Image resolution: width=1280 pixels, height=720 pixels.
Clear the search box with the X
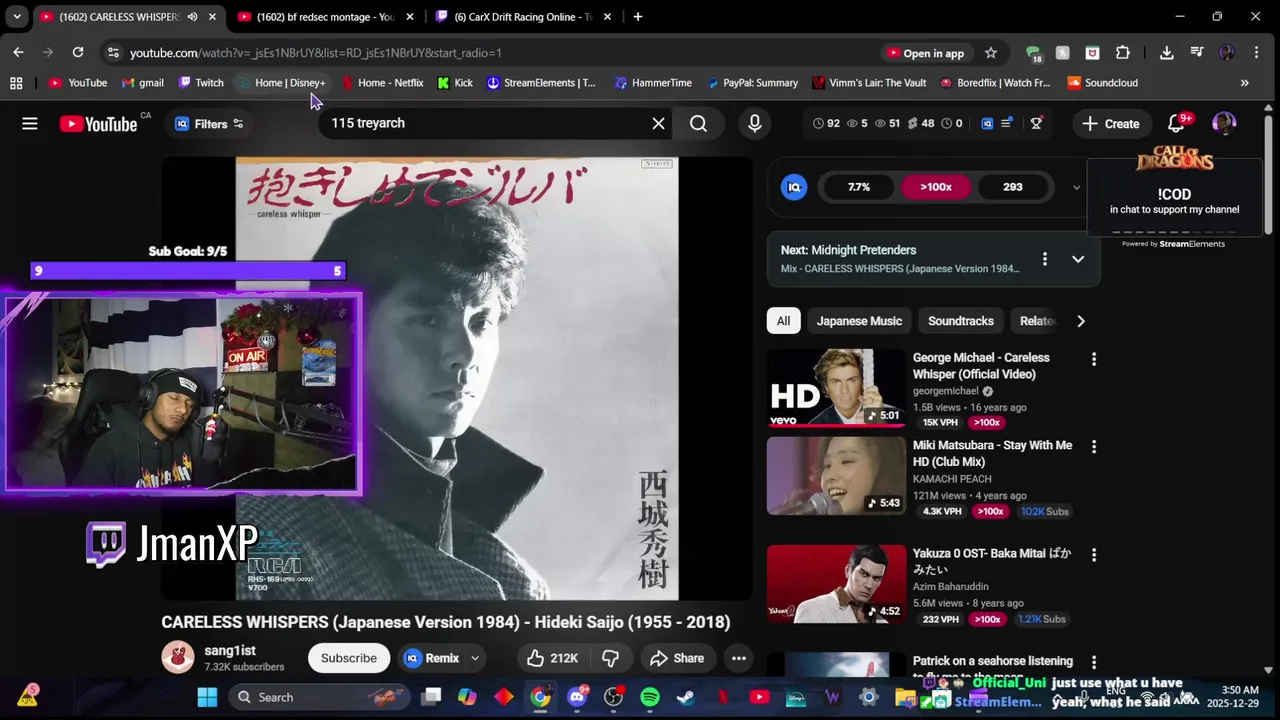tap(658, 123)
